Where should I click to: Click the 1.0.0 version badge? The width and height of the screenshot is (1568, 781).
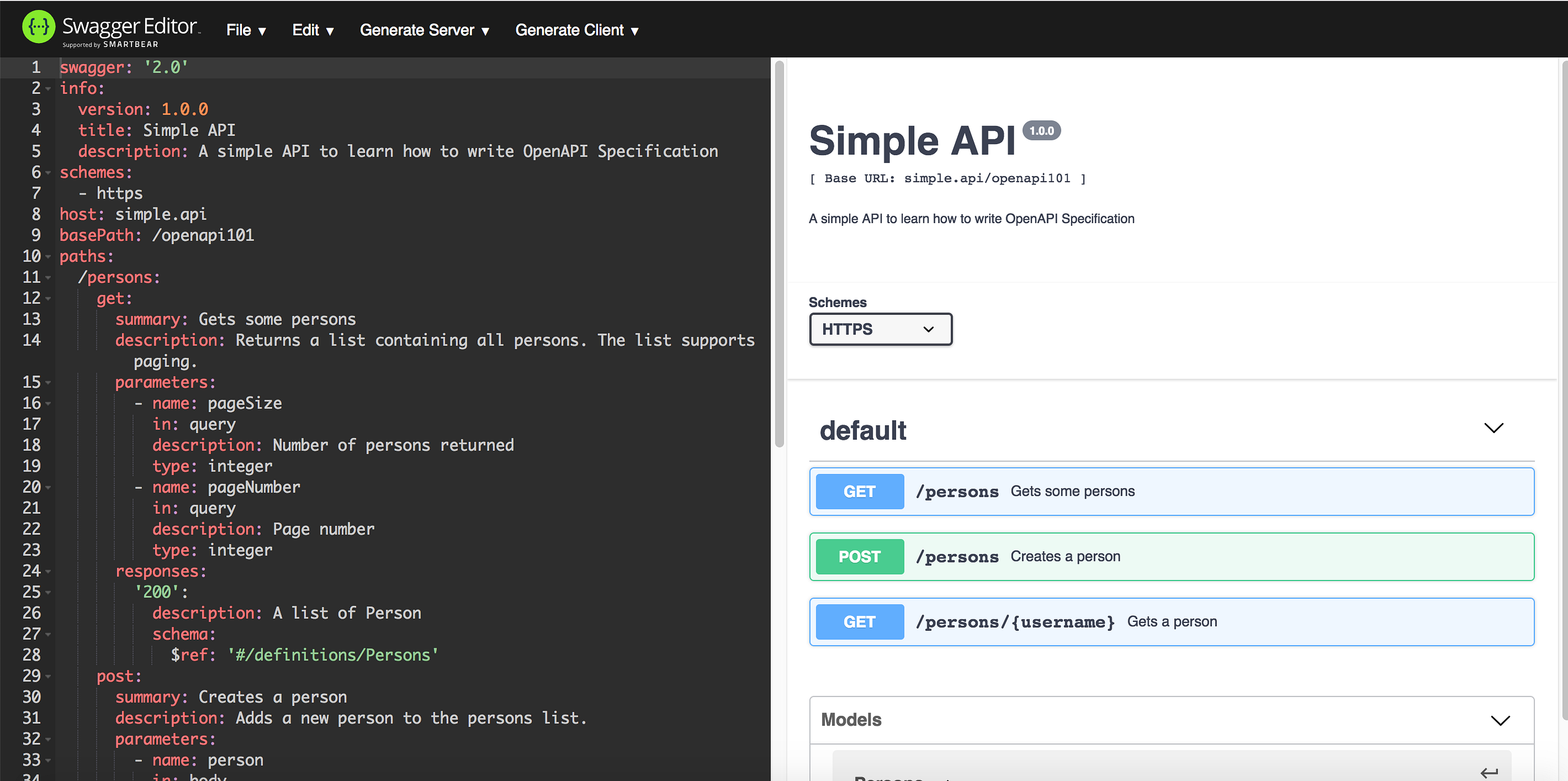[1042, 130]
